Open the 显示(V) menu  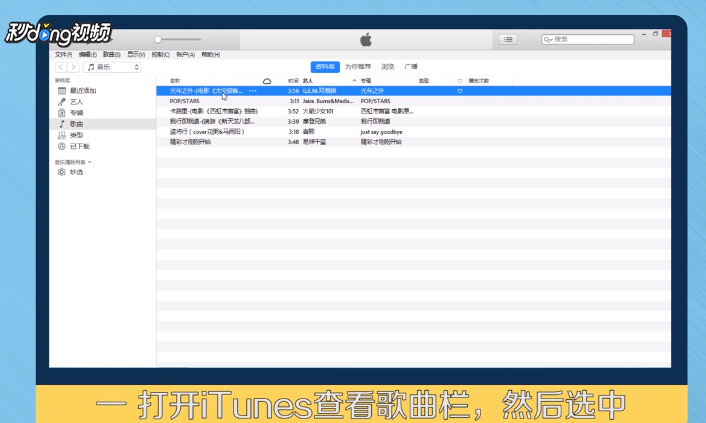click(x=136, y=55)
